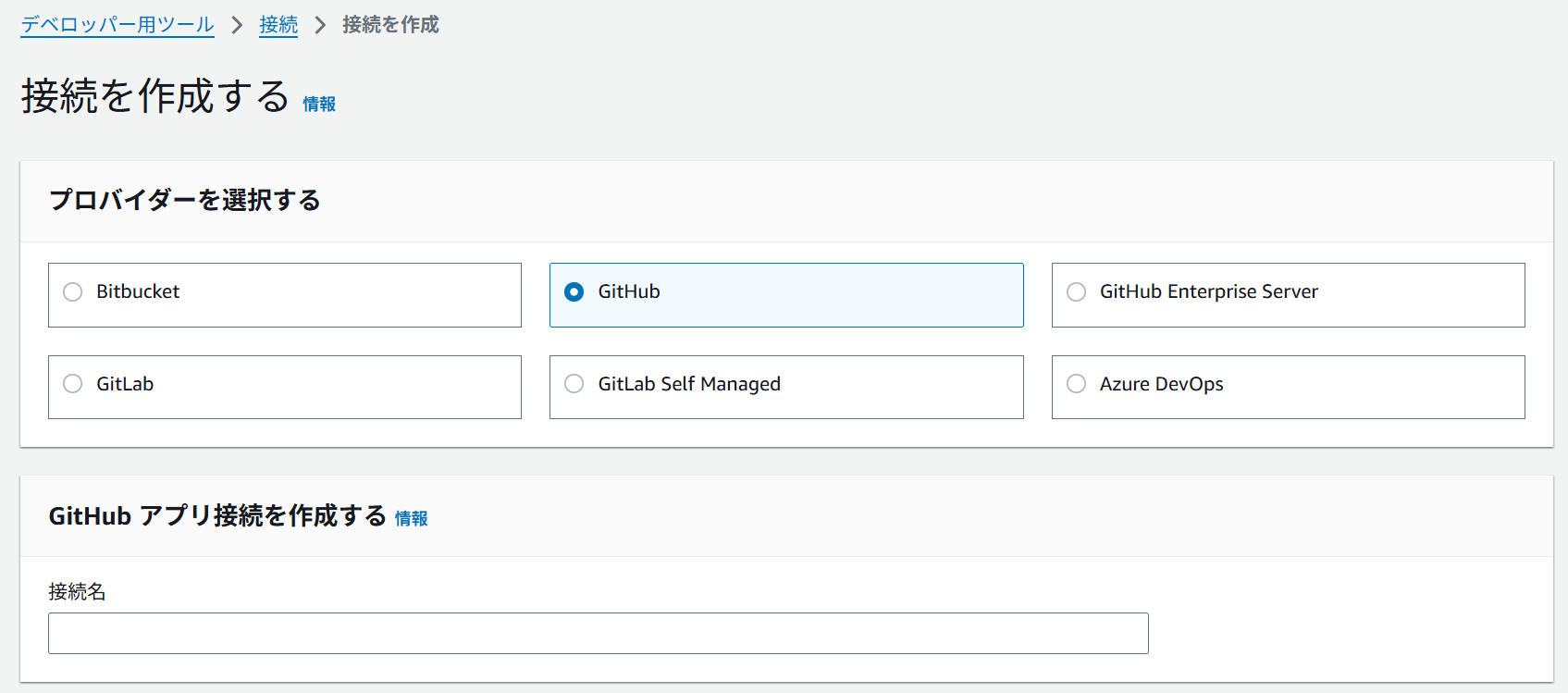The width and height of the screenshot is (1568, 693).
Task: Click the highlighted GitHub selection card
Action: tap(785, 294)
